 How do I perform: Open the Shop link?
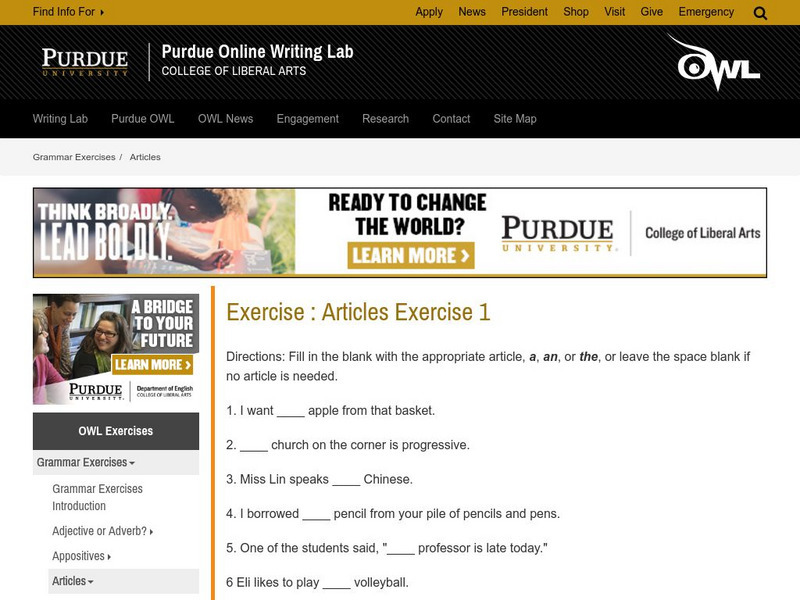pos(576,12)
